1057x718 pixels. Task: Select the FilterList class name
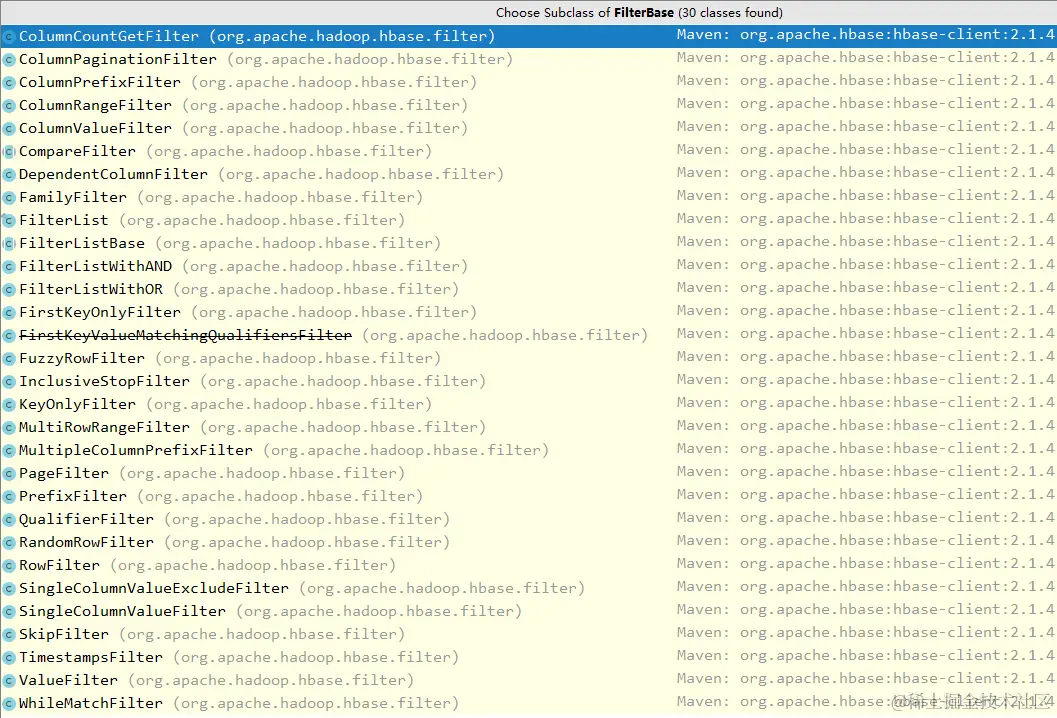click(64, 220)
